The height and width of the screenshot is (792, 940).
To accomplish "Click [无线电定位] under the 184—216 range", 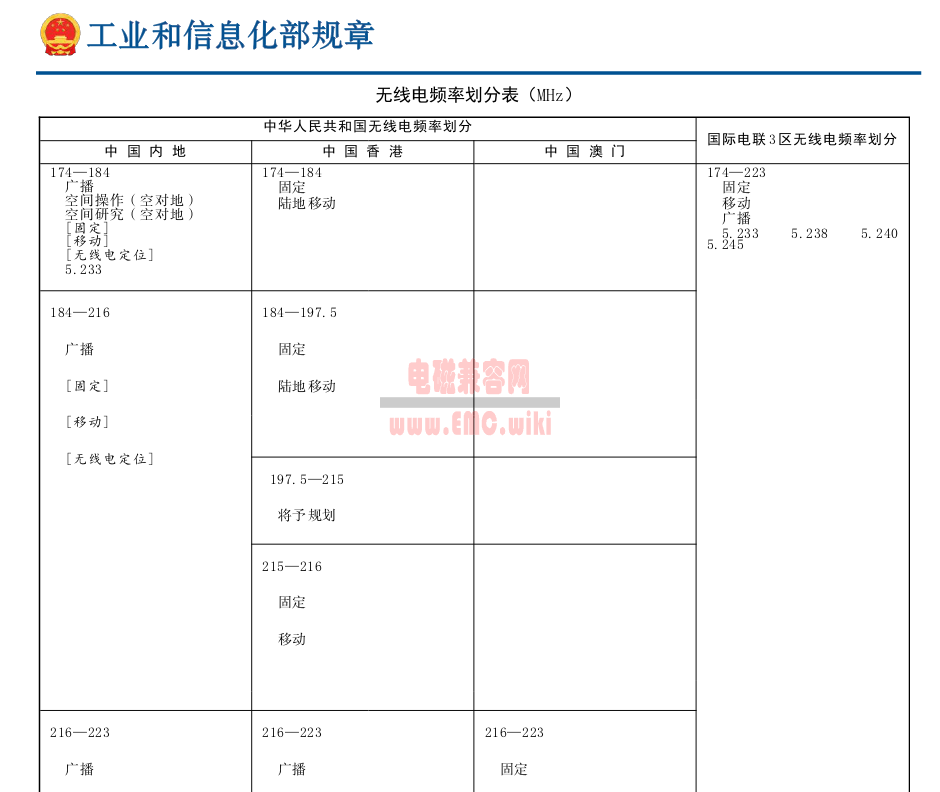I will point(110,459).
